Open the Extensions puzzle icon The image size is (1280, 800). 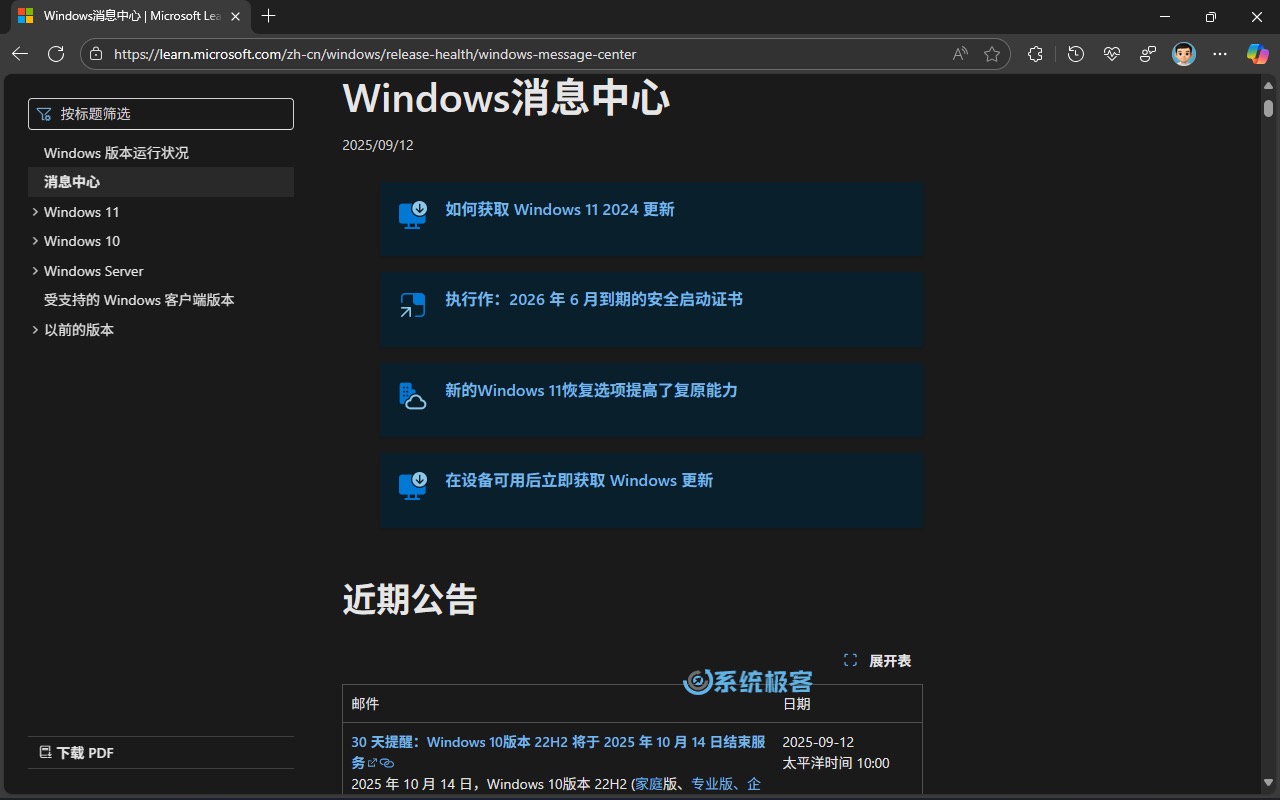(1035, 54)
